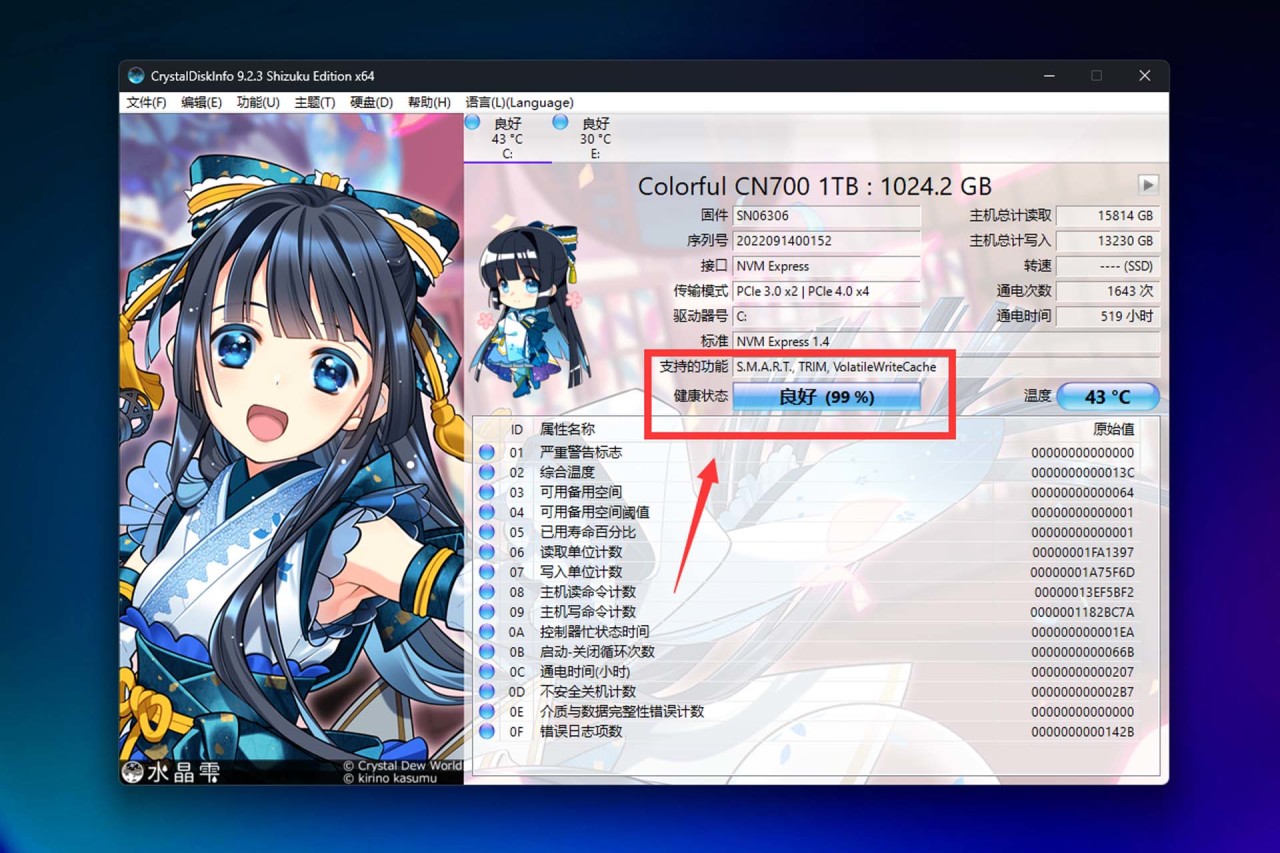Click the 主机总计写入 value 13230 GB
The width and height of the screenshot is (1280, 853).
pos(1108,241)
